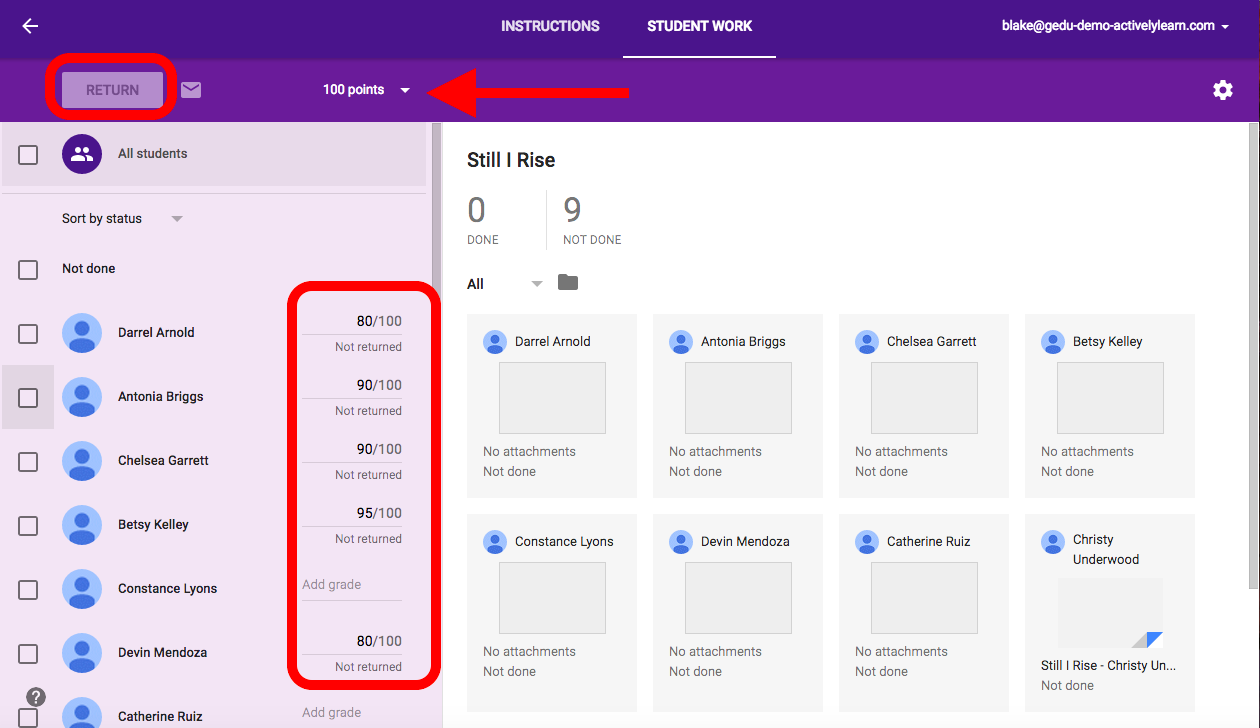Open Christy Underwood's document thumbnail
The image size is (1260, 728).
(1110, 613)
